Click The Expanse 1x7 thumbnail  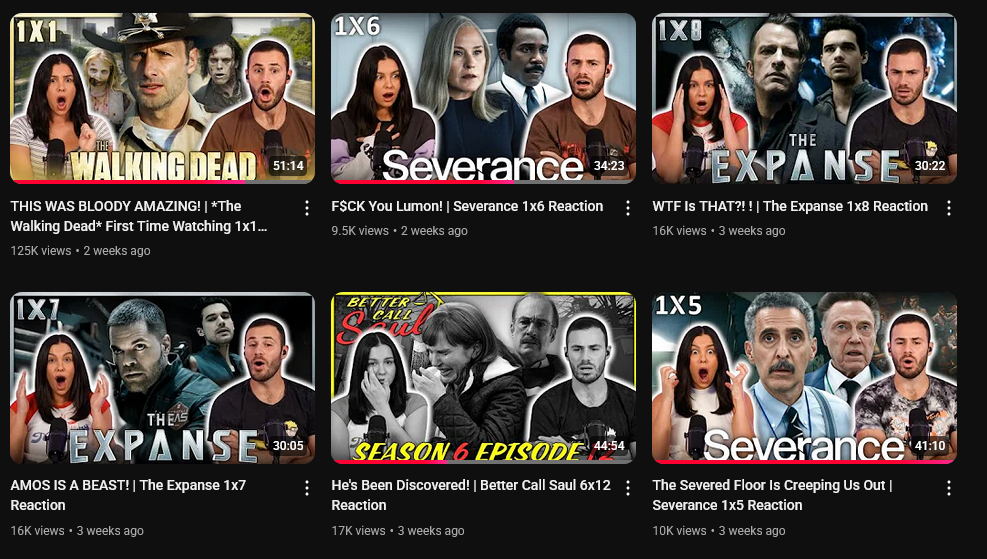tap(162, 378)
